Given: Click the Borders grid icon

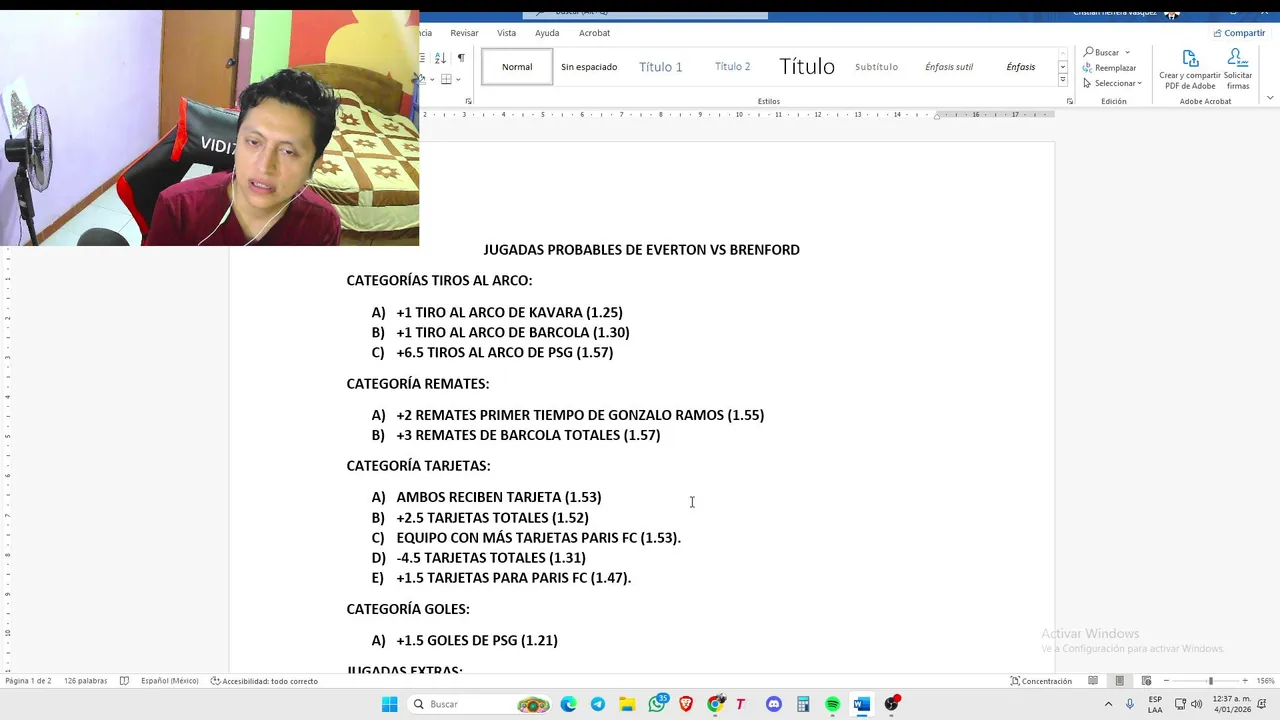Looking at the screenshot, I should point(446,79).
